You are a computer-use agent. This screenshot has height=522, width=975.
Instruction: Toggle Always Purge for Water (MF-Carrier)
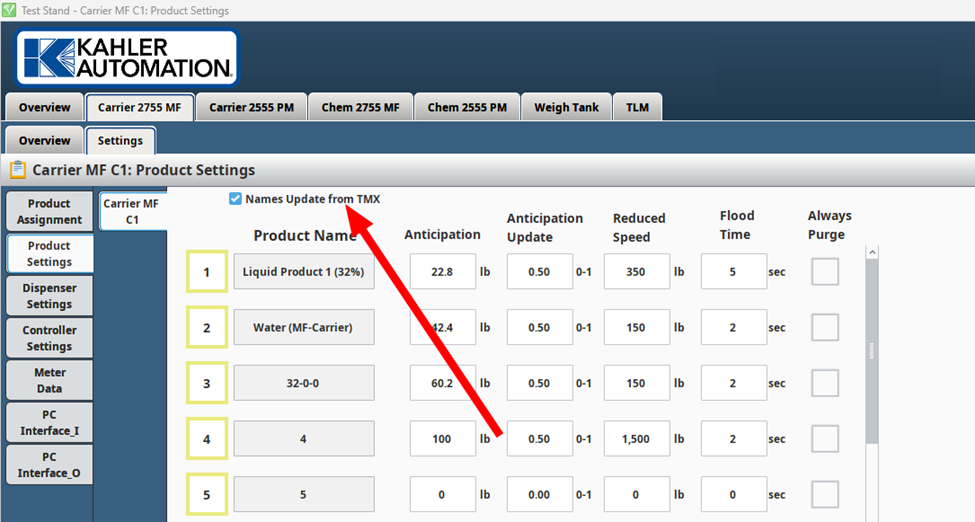click(x=824, y=327)
